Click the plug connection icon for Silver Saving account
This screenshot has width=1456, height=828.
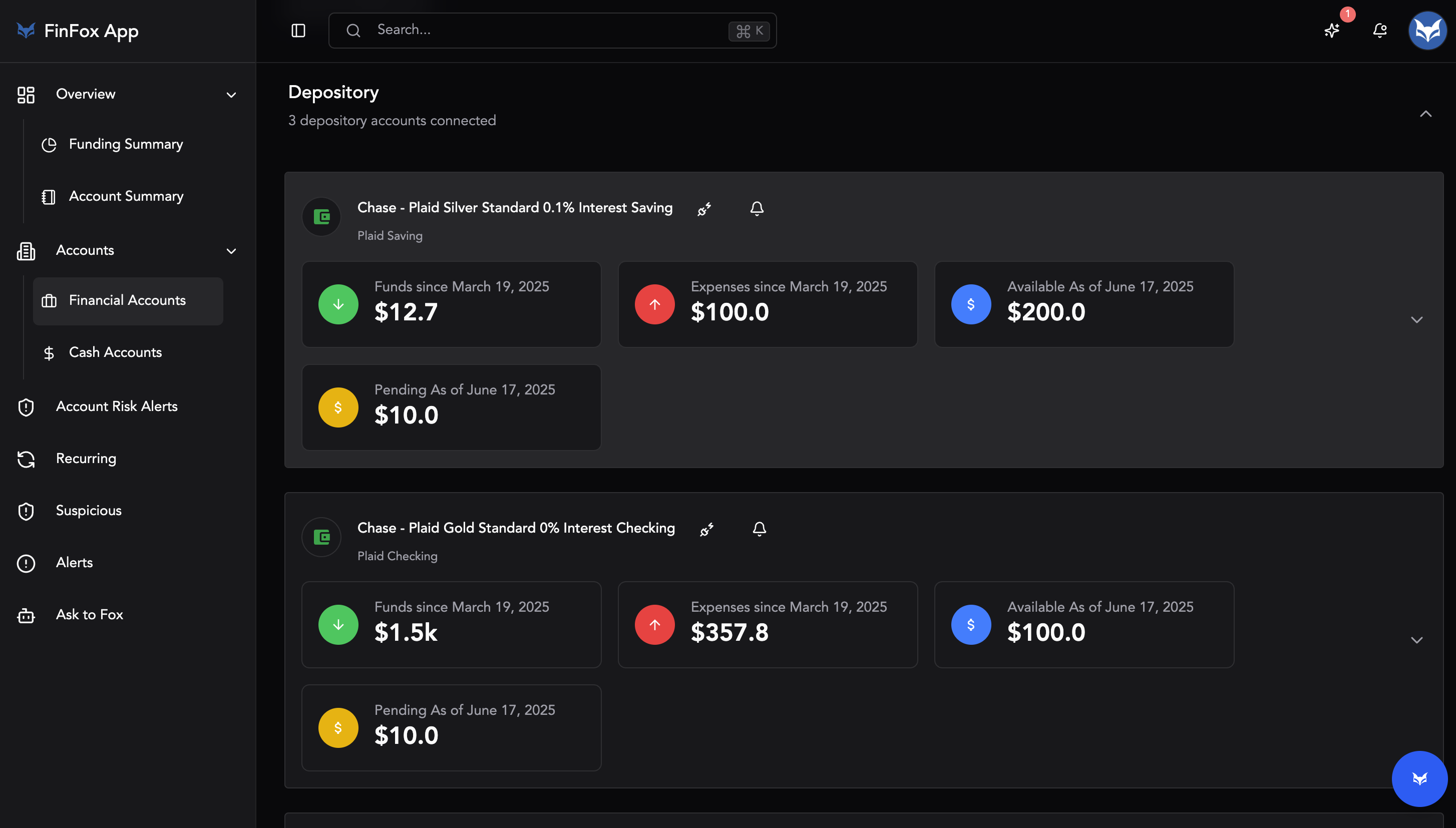(x=704, y=209)
